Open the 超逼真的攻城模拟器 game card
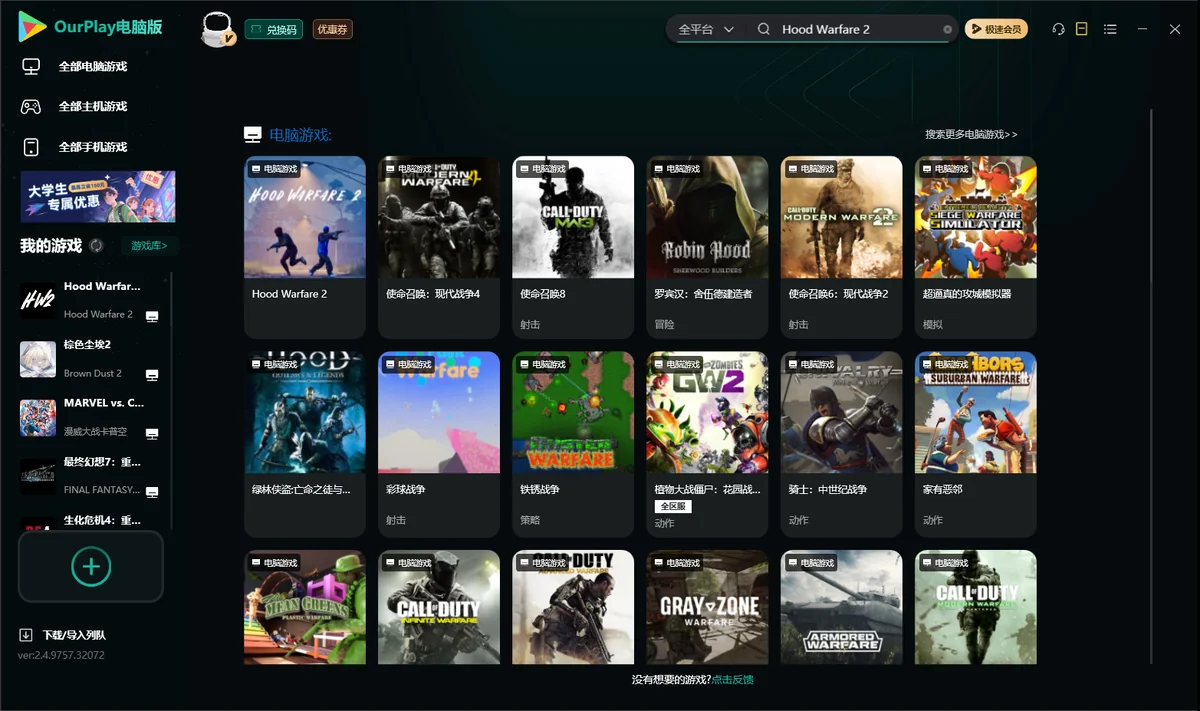This screenshot has width=1200, height=711. [975, 247]
